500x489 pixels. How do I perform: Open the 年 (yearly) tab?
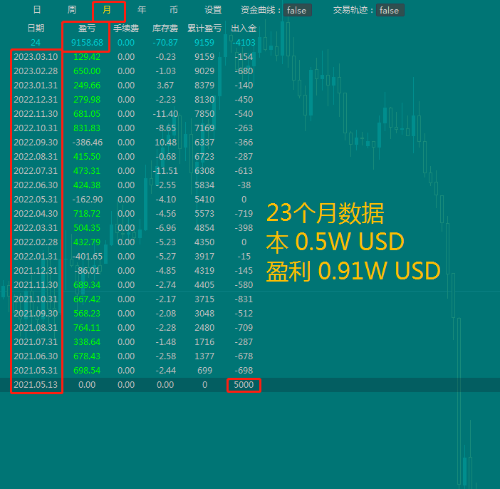coord(142,10)
